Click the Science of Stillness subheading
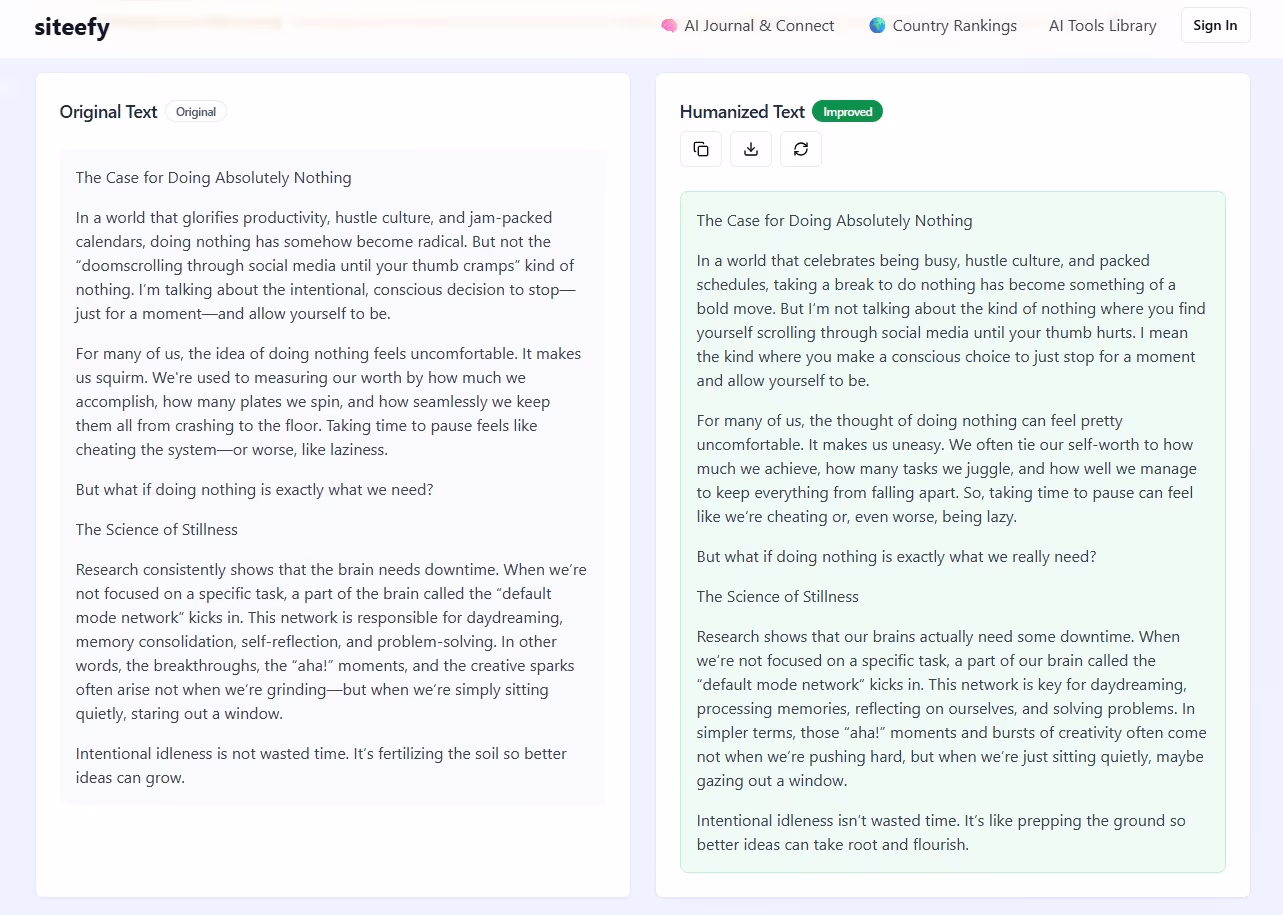 click(156, 529)
